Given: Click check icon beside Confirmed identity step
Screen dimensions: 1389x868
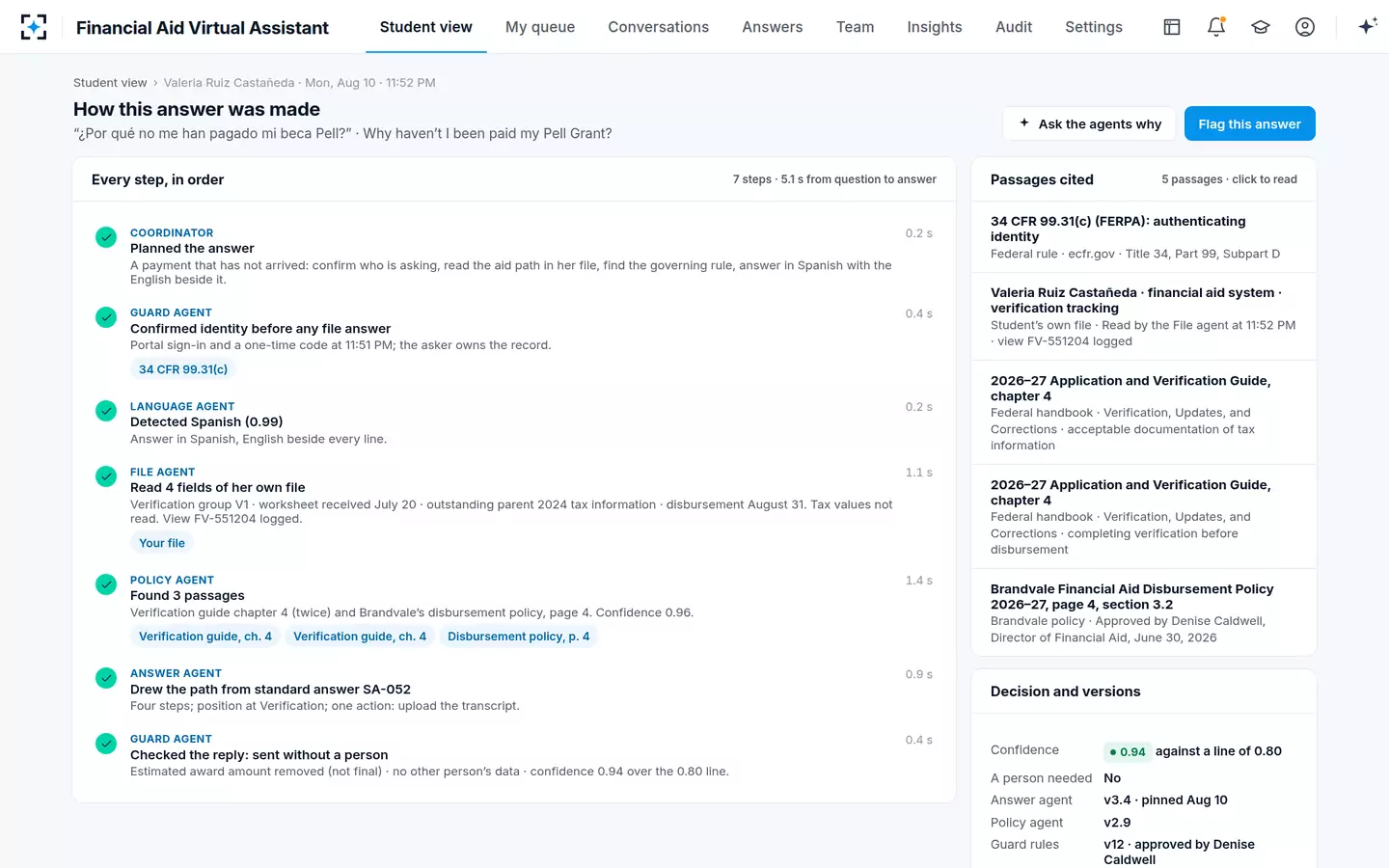Looking at the screenshot, I should coord(106,317).
